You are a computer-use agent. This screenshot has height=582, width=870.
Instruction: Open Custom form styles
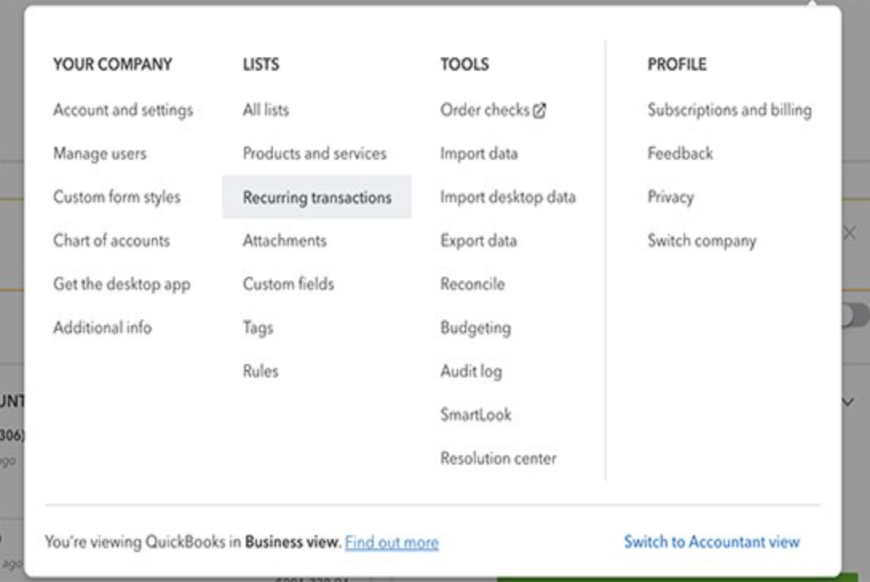tap(117, 197)
